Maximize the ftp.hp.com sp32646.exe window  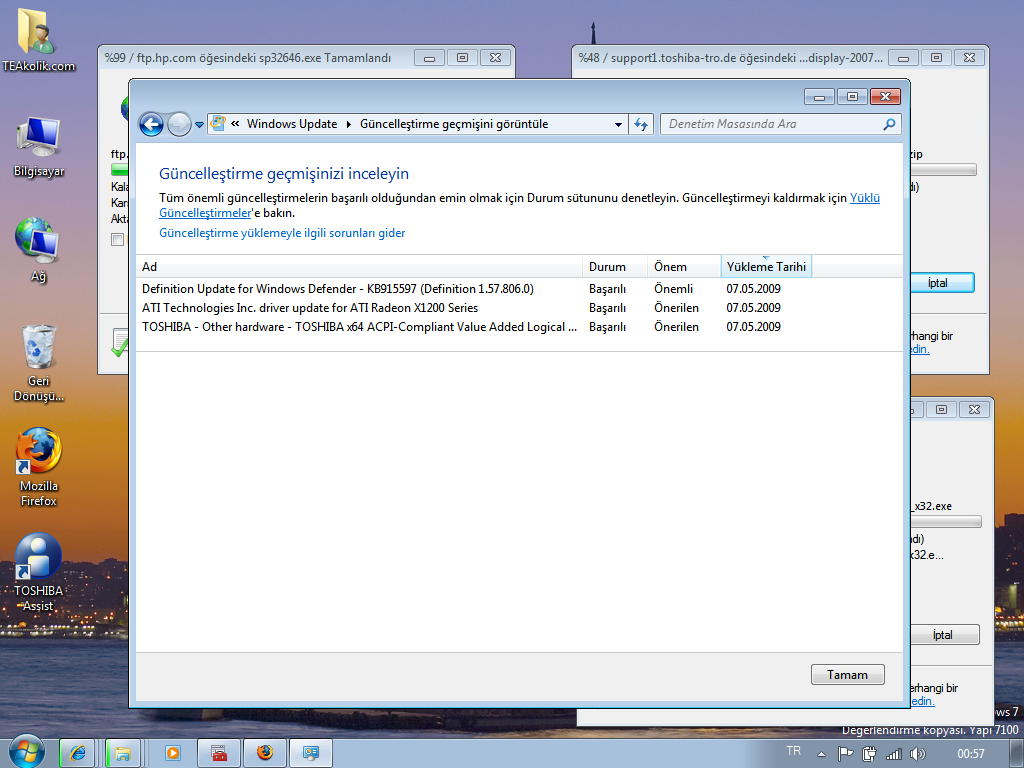462,58
